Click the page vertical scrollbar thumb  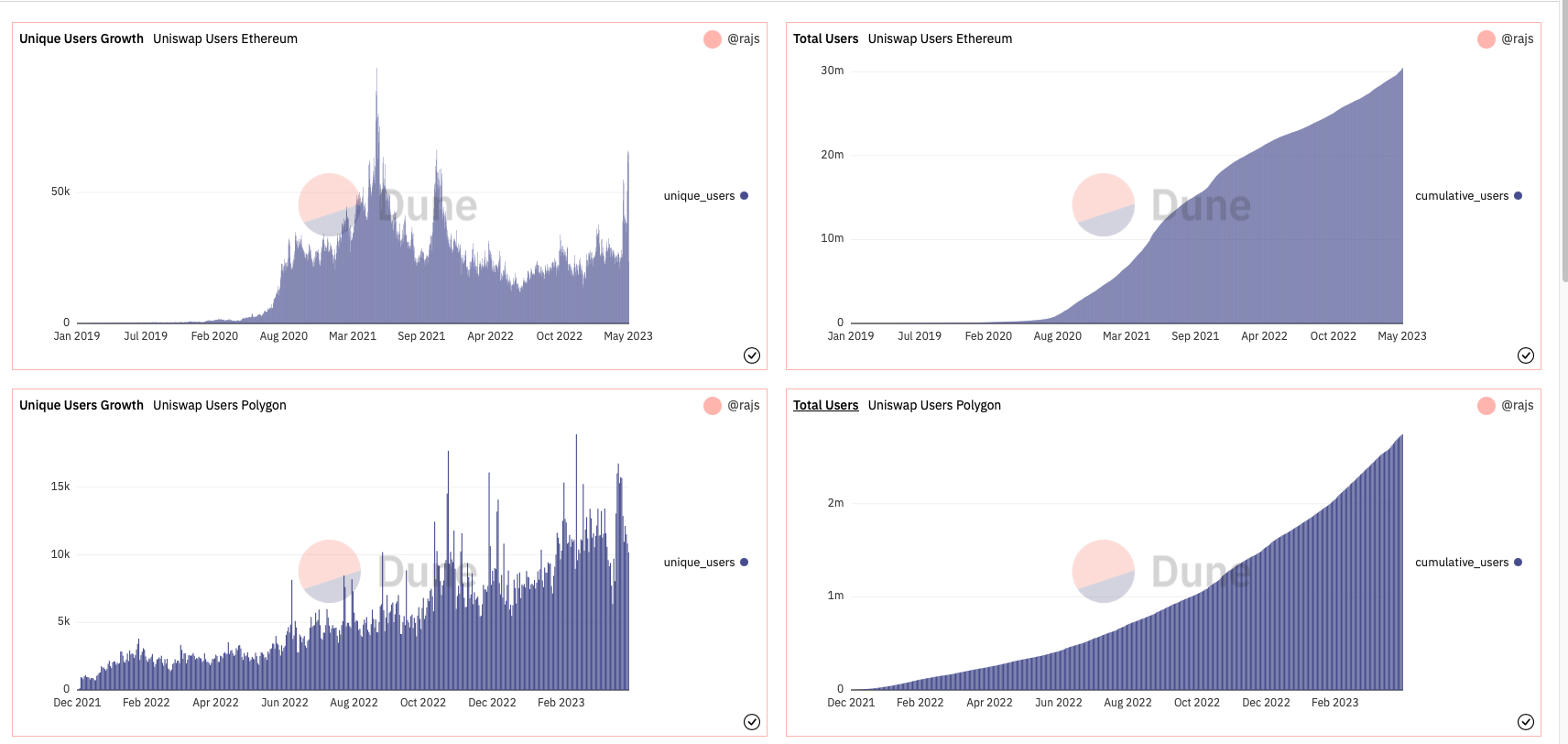coord(1564,141)
